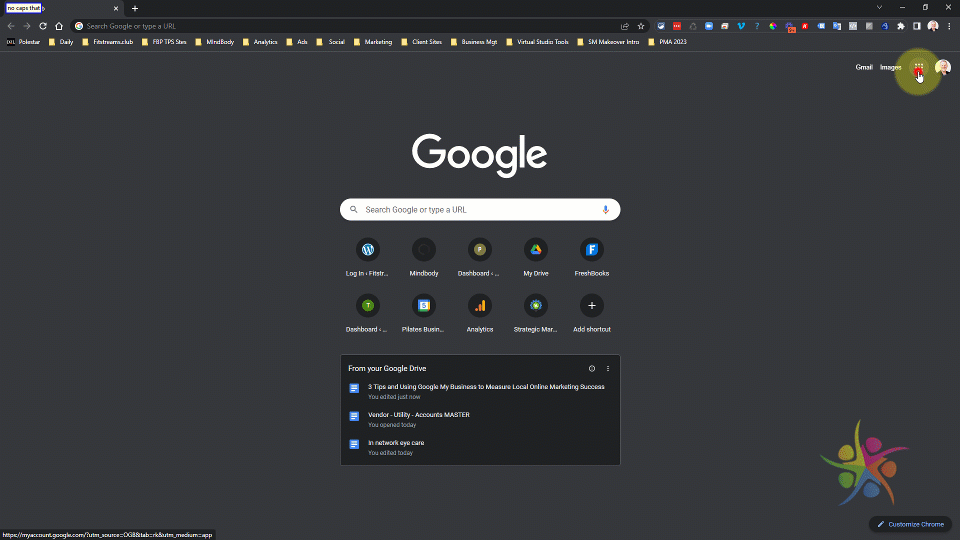
Task: Click the Vimeo extension icon
Action: [741, 26]
